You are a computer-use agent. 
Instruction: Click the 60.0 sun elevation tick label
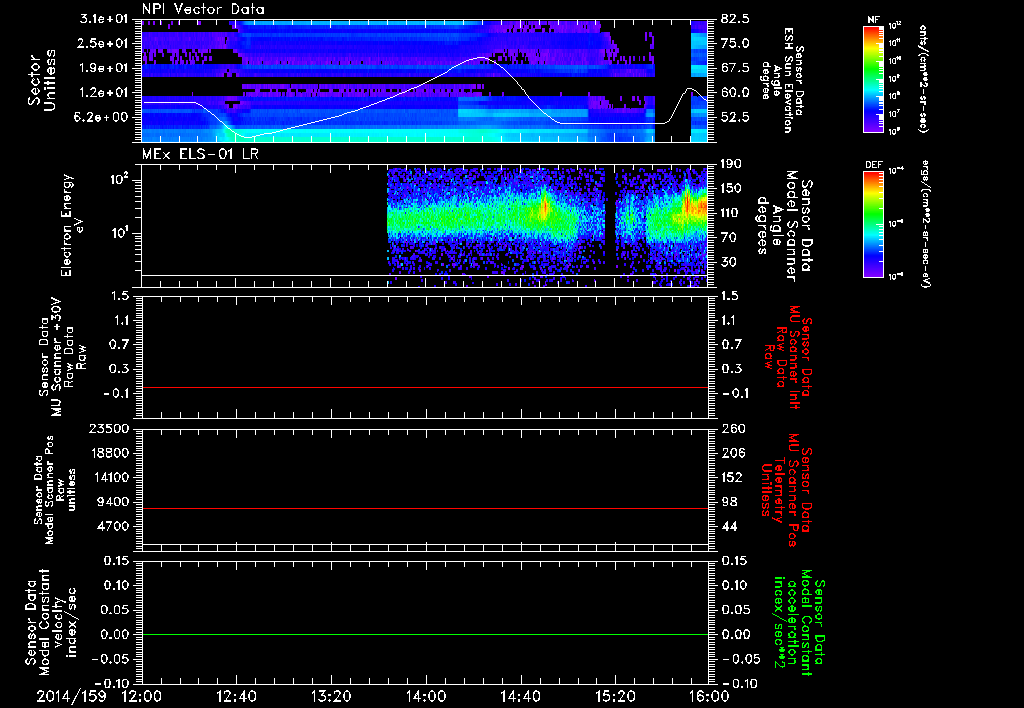tap(735, 93)
